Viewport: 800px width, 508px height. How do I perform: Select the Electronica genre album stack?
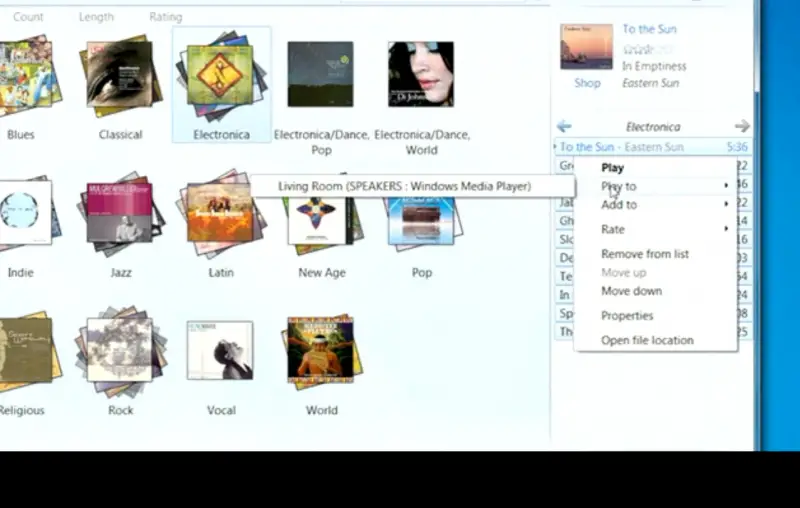click(x=221, y=75)
